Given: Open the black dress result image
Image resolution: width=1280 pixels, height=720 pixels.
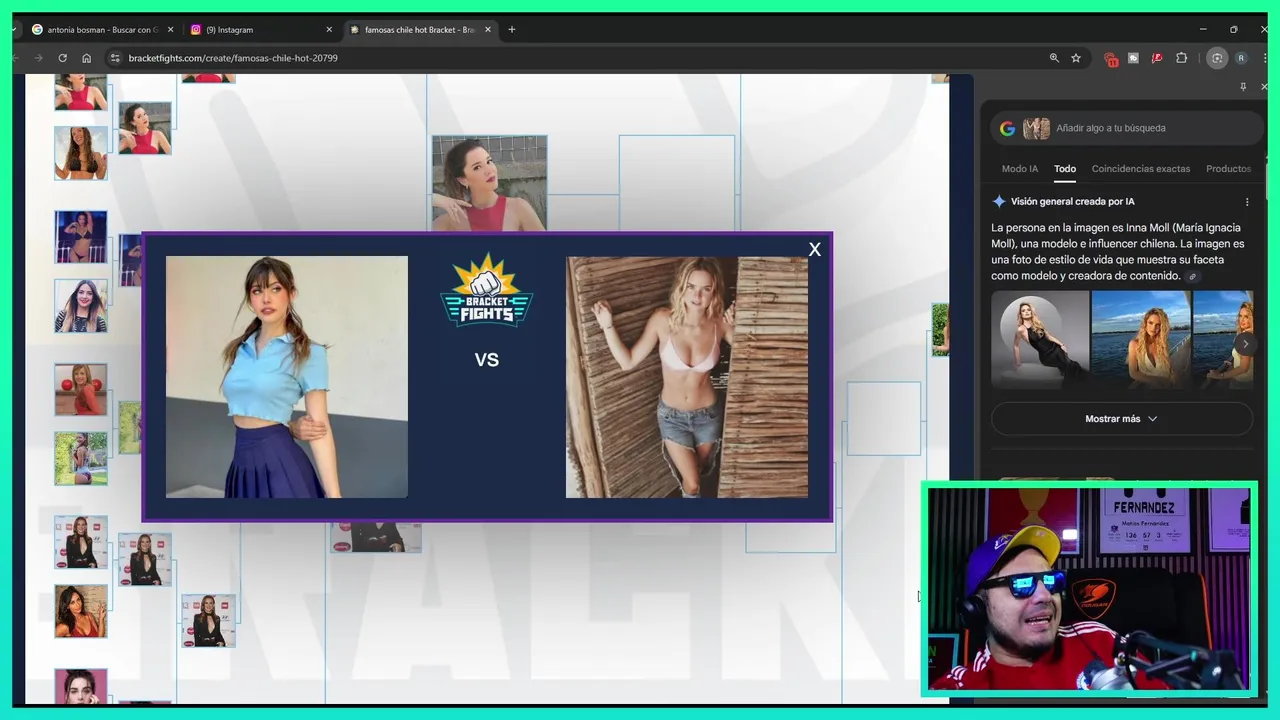Looking at the screenshot, I should [1040, 339].
